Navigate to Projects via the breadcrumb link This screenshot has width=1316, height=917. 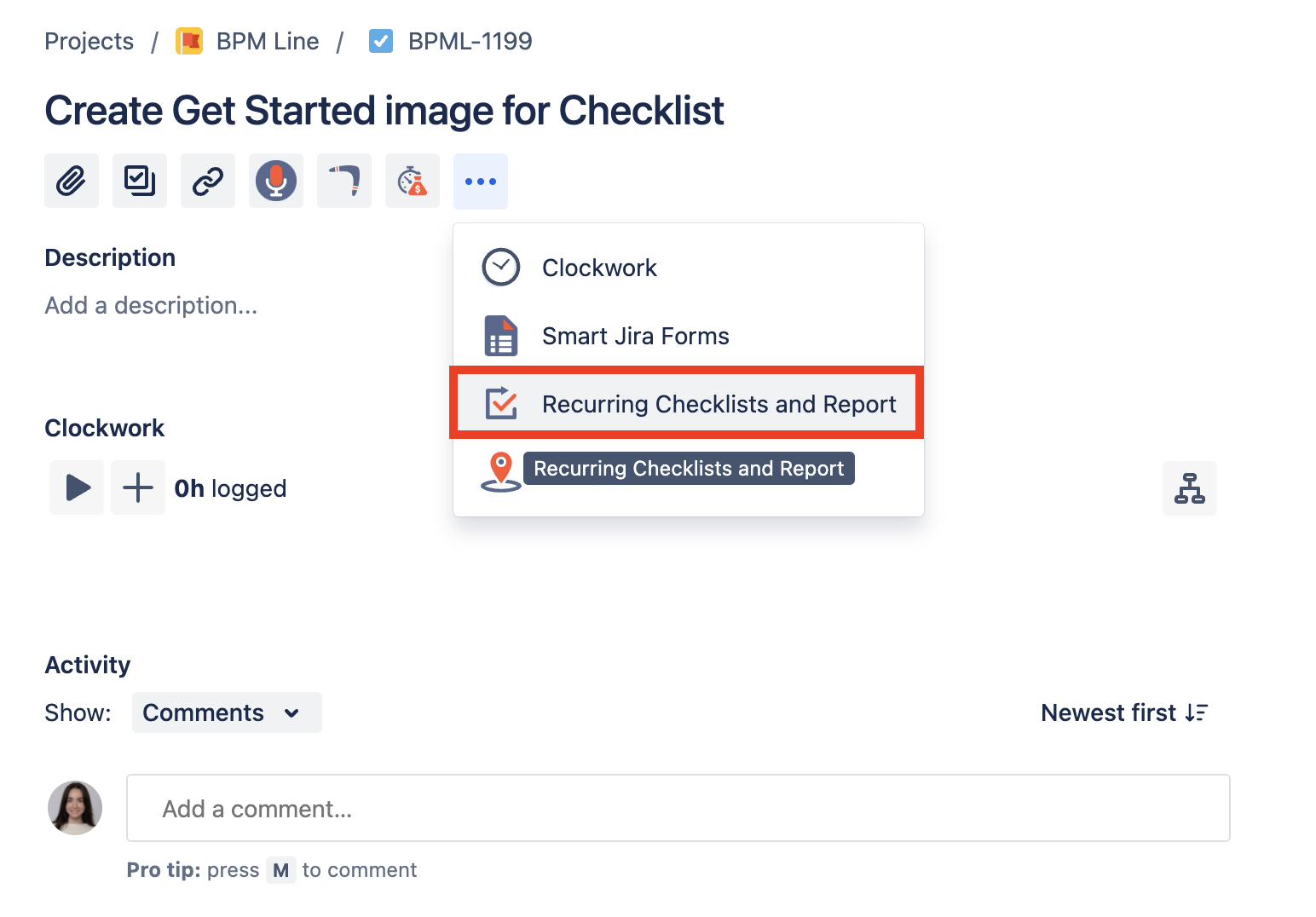(89, 40)
